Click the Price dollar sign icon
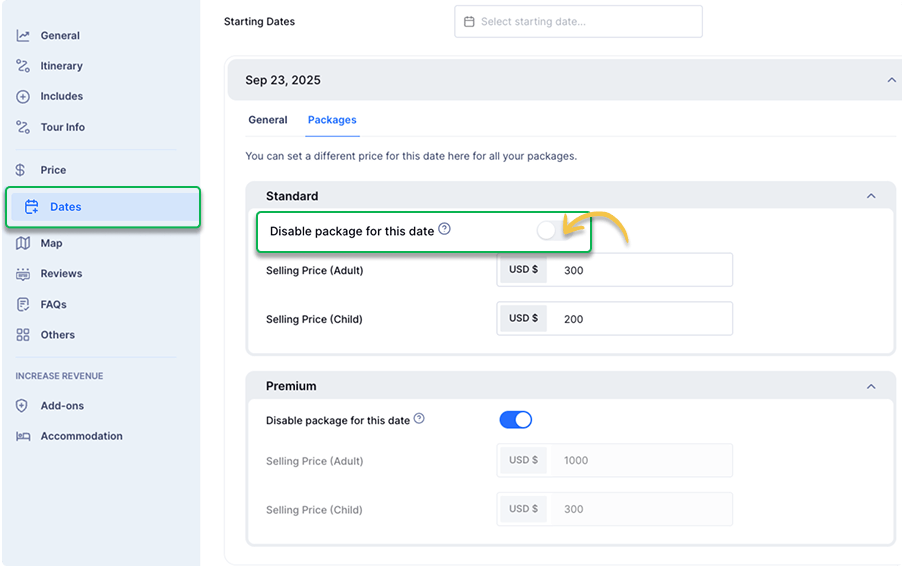Image resolution: width=902 pixels, height=568 pixels. pyautogui.click(x=21, y=170)
